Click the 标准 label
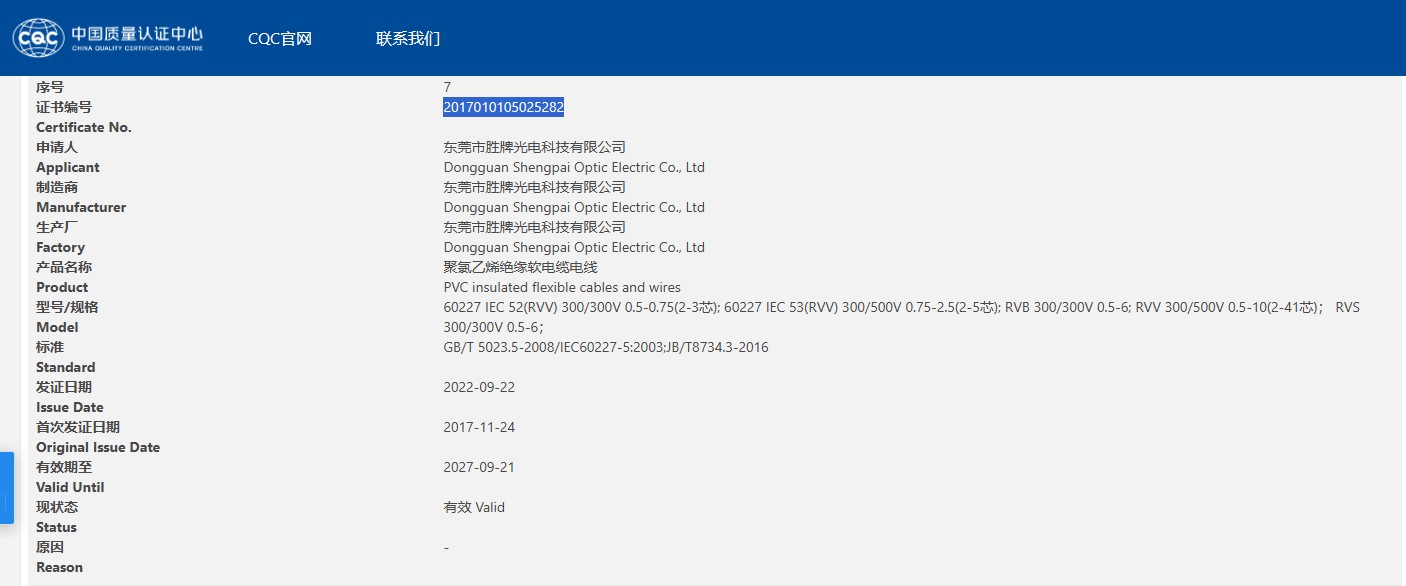This screenshot has height=586, width=1406. (x=50, y=347)
